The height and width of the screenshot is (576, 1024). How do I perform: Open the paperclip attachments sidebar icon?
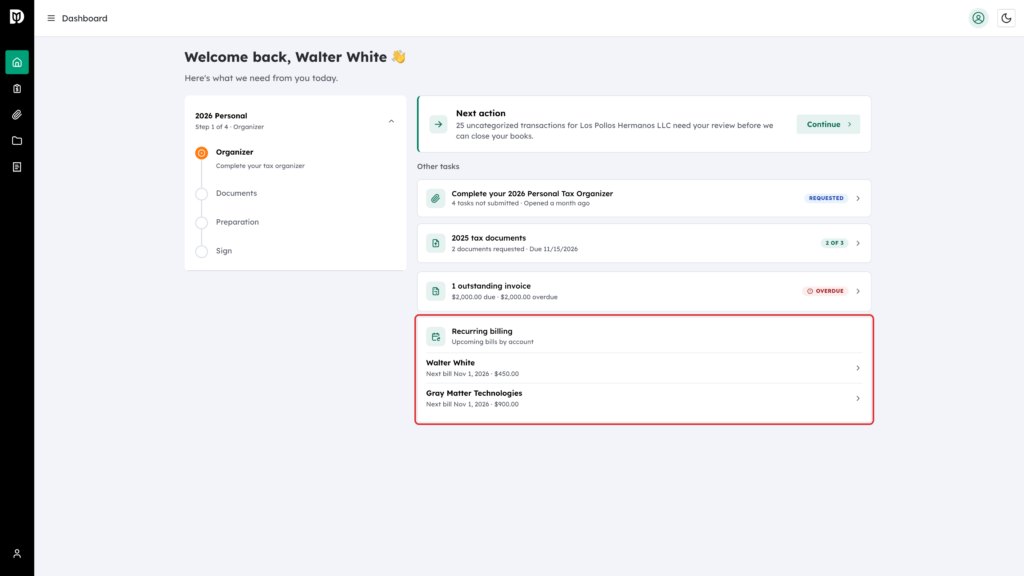17,115
